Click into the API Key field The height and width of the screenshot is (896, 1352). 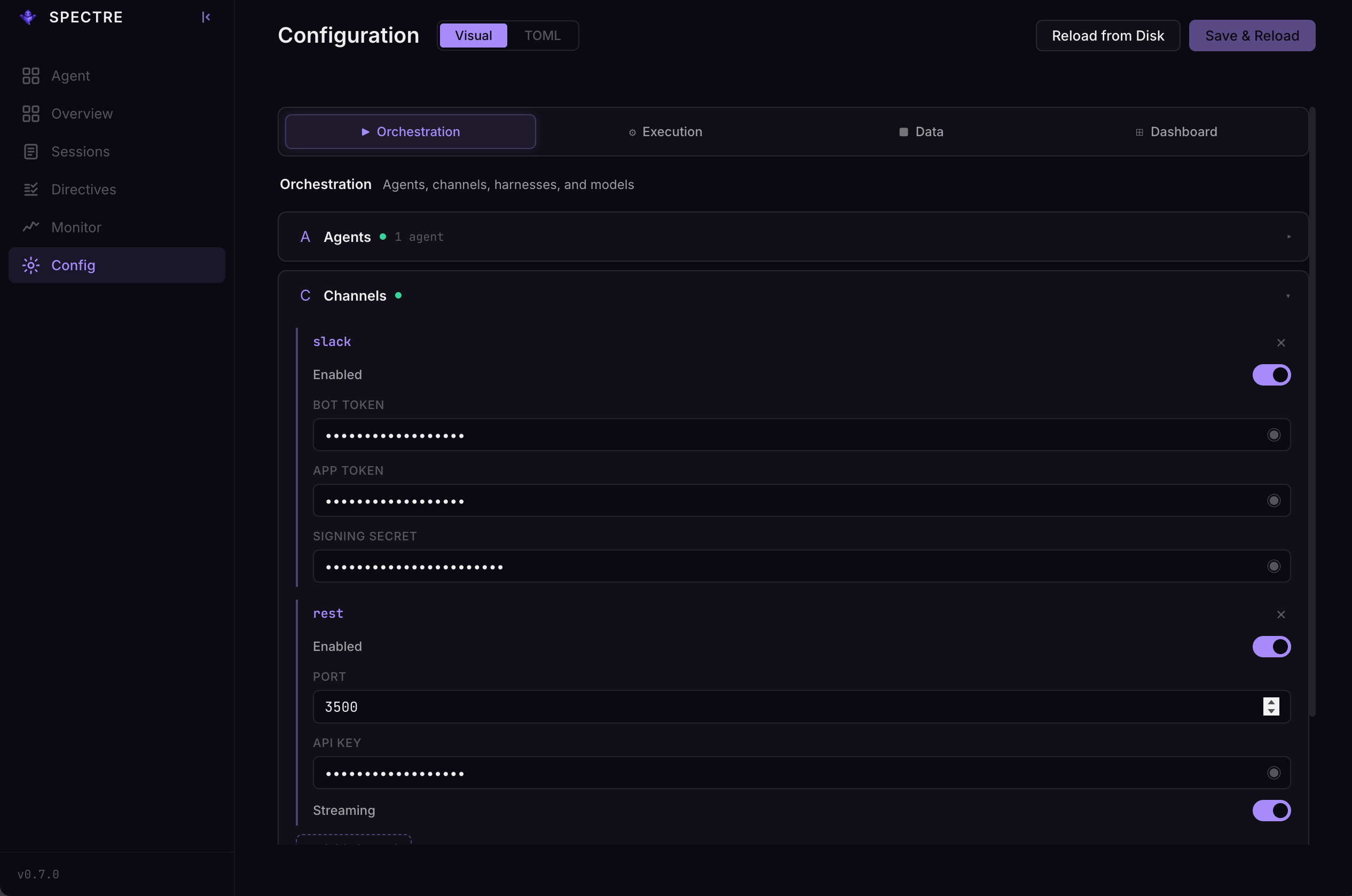[x=801, y=773]
